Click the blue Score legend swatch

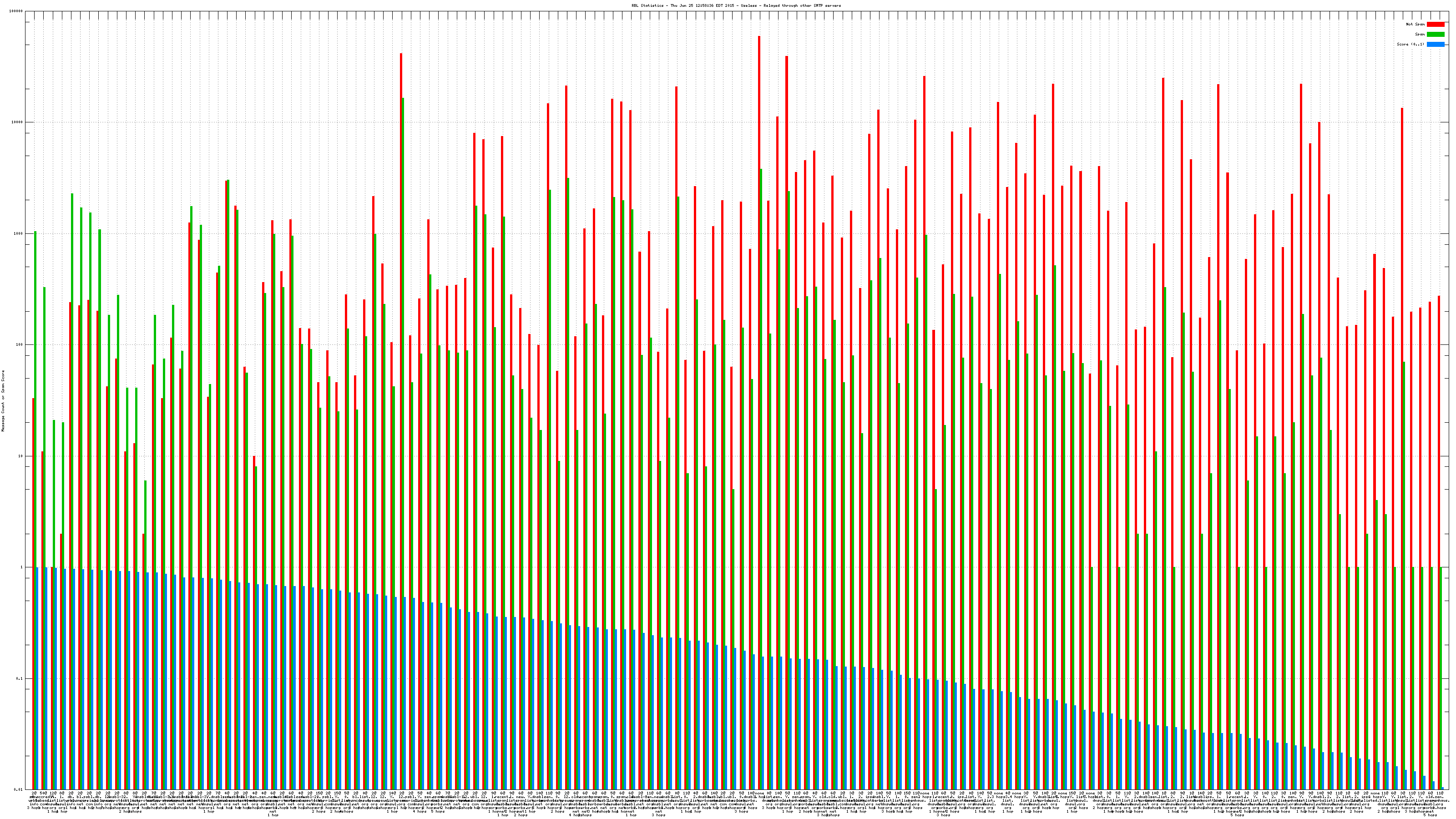(x=1435, y=44)
